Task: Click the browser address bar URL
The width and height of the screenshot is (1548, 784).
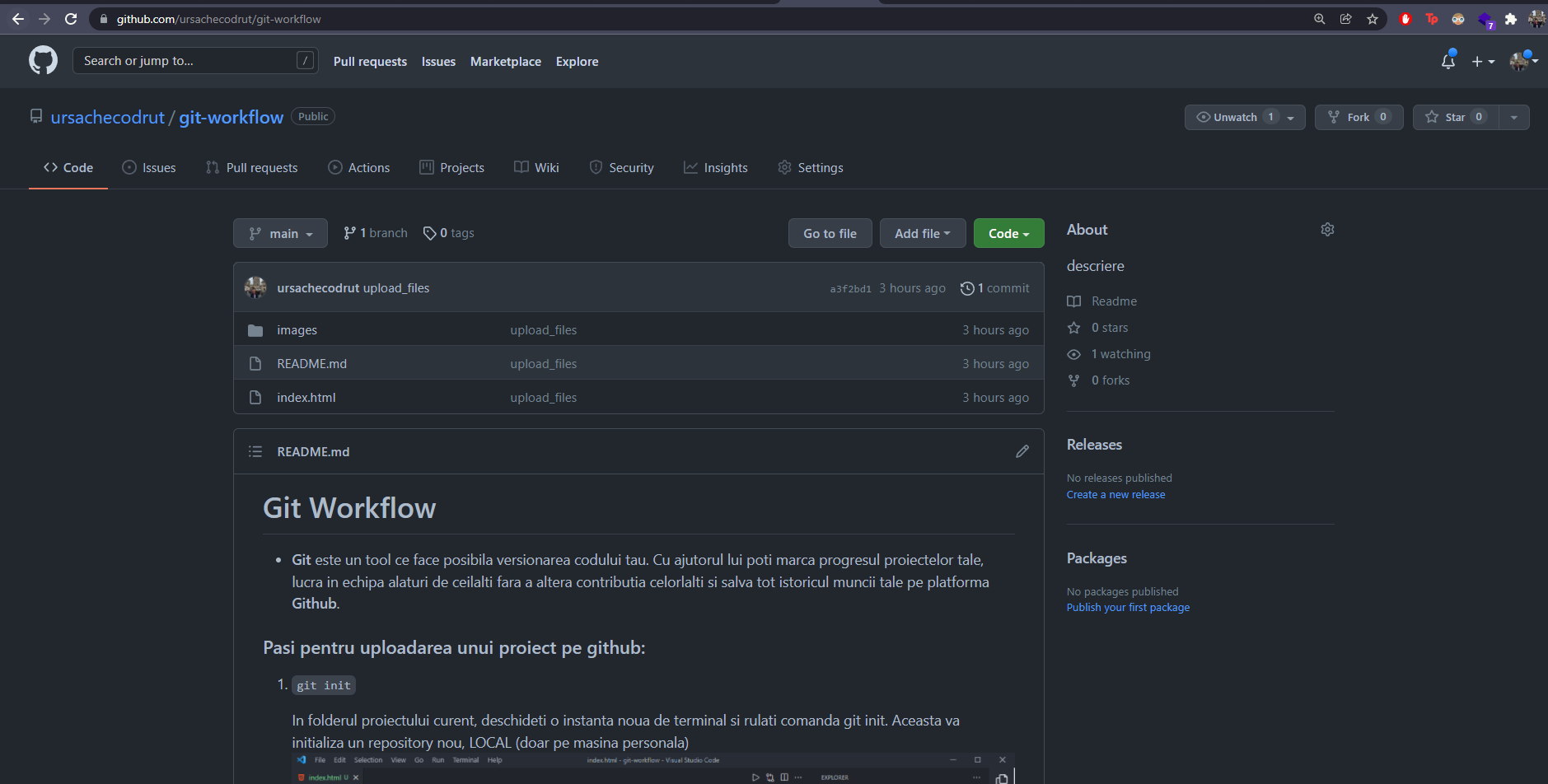Action: 218,19
